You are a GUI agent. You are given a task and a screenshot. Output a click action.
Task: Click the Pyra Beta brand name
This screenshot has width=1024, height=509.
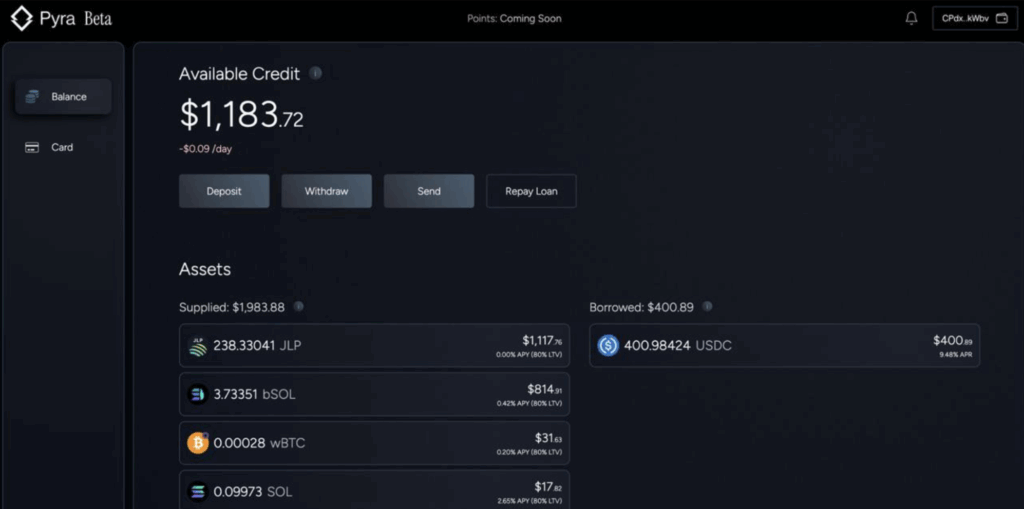tap(75, 19)
